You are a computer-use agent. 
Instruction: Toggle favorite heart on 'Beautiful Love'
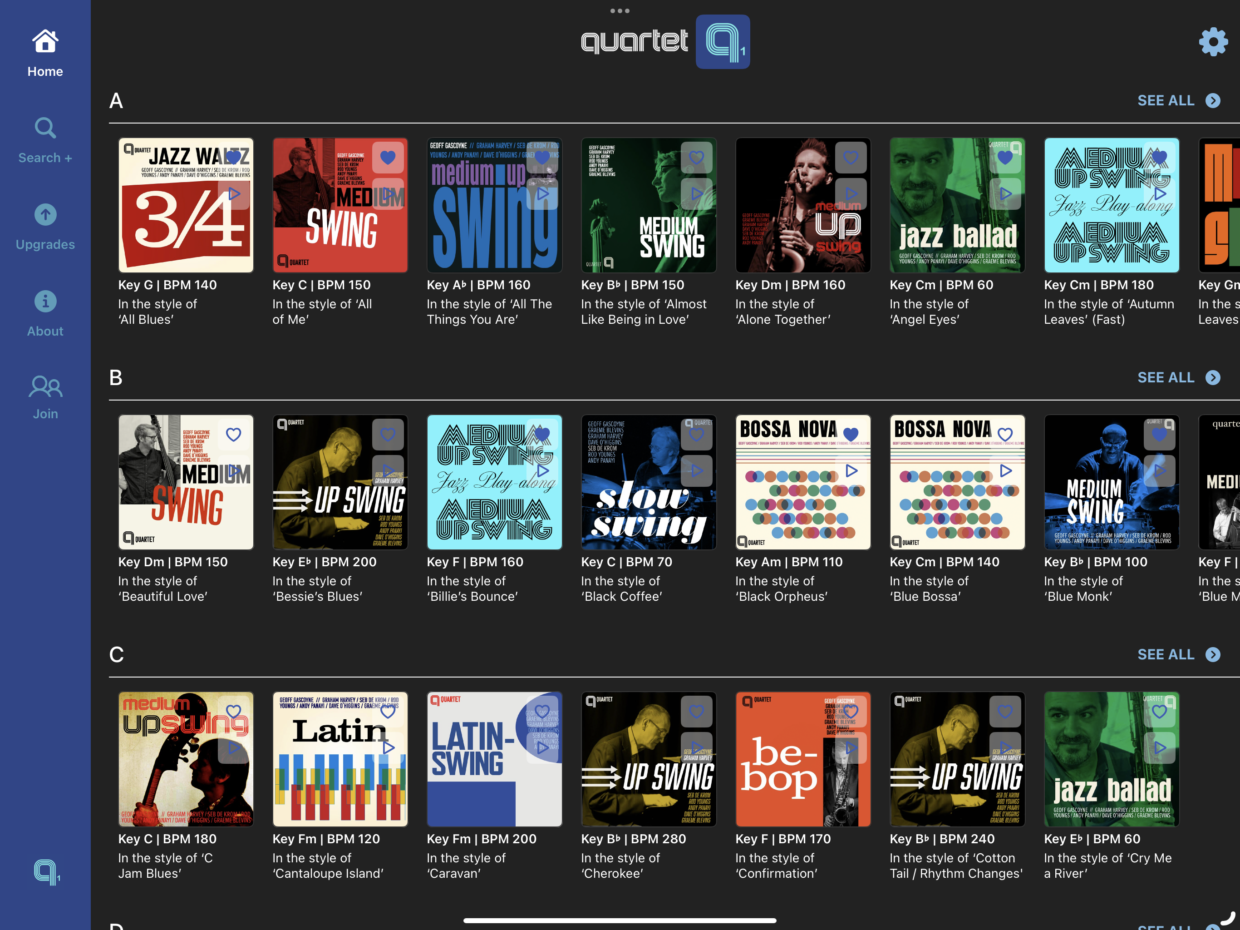pyautogui.click(x=234, y=435)
